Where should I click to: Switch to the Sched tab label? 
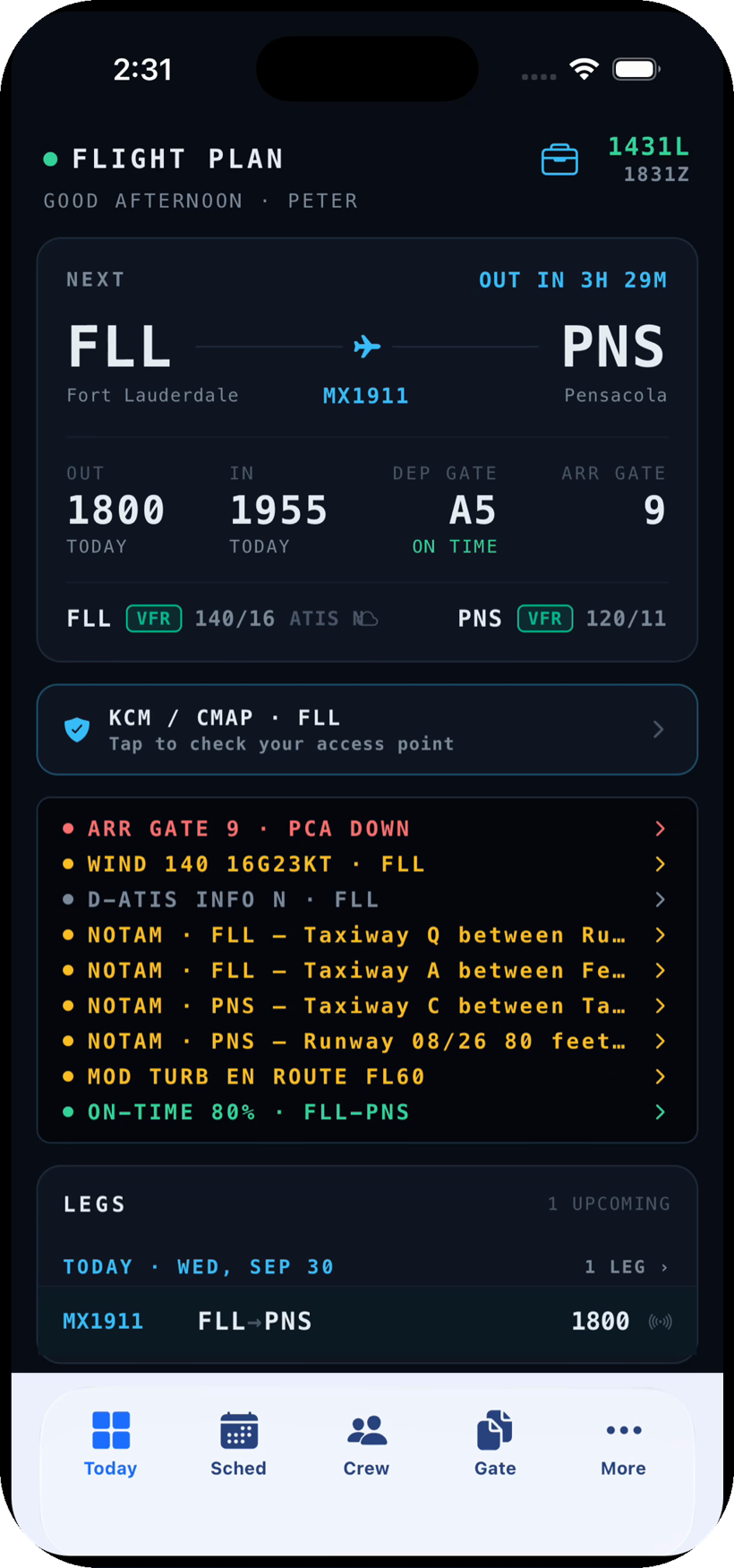pyautogui.click(x=239, y=1469)
